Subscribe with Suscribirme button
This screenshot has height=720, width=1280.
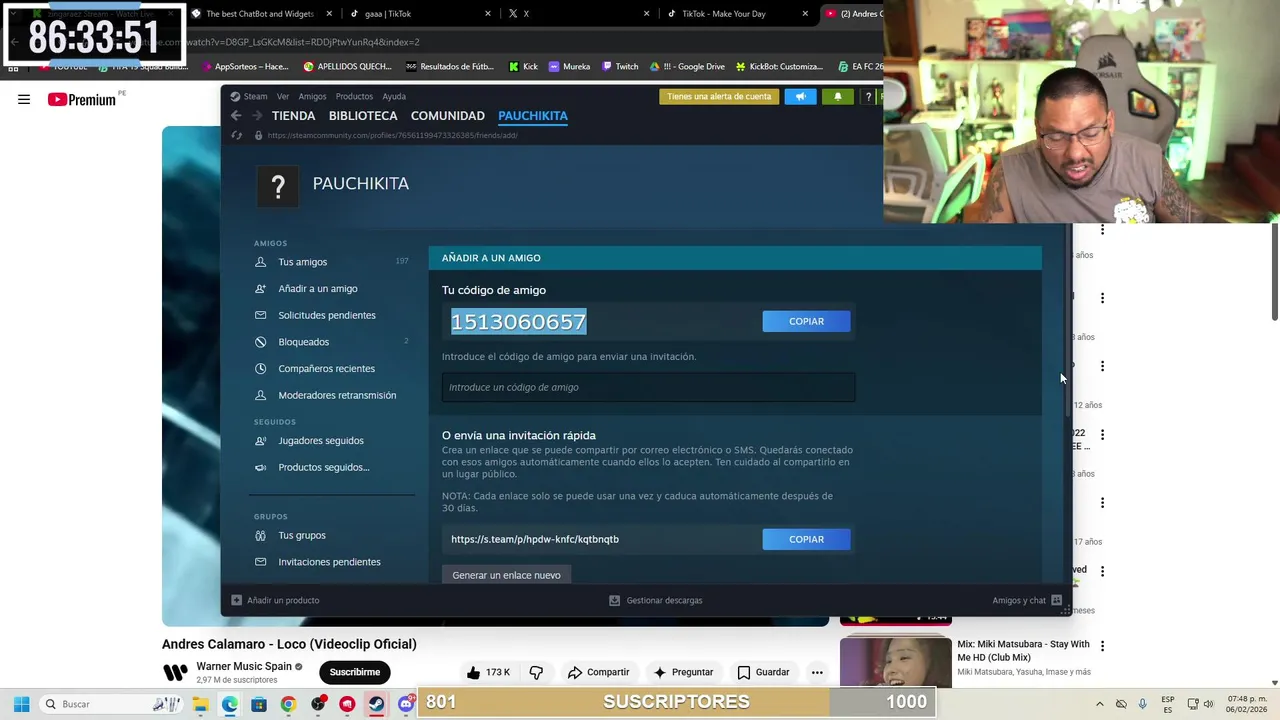(355, 672)
